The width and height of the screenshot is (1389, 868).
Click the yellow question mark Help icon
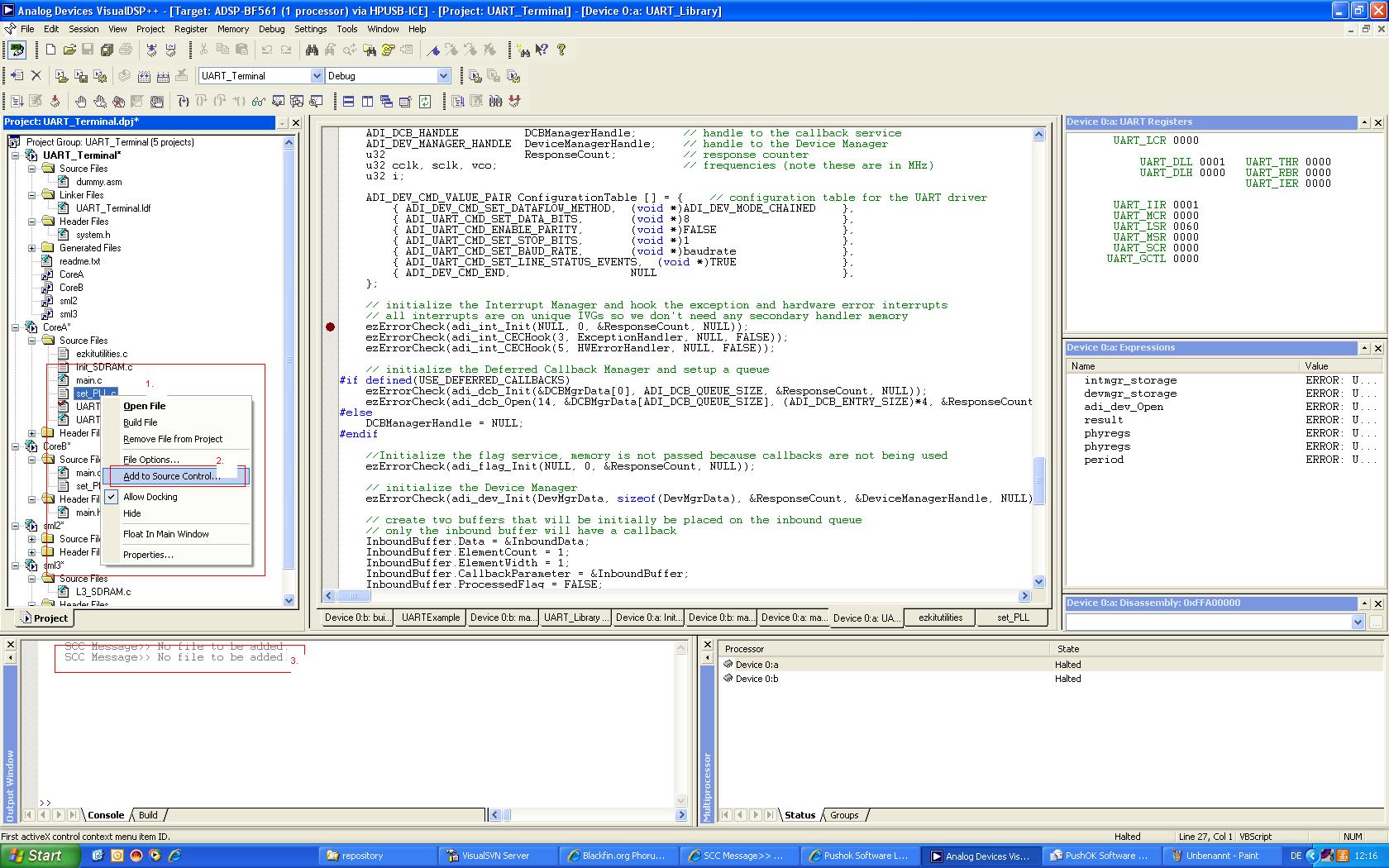pos(561,50)
